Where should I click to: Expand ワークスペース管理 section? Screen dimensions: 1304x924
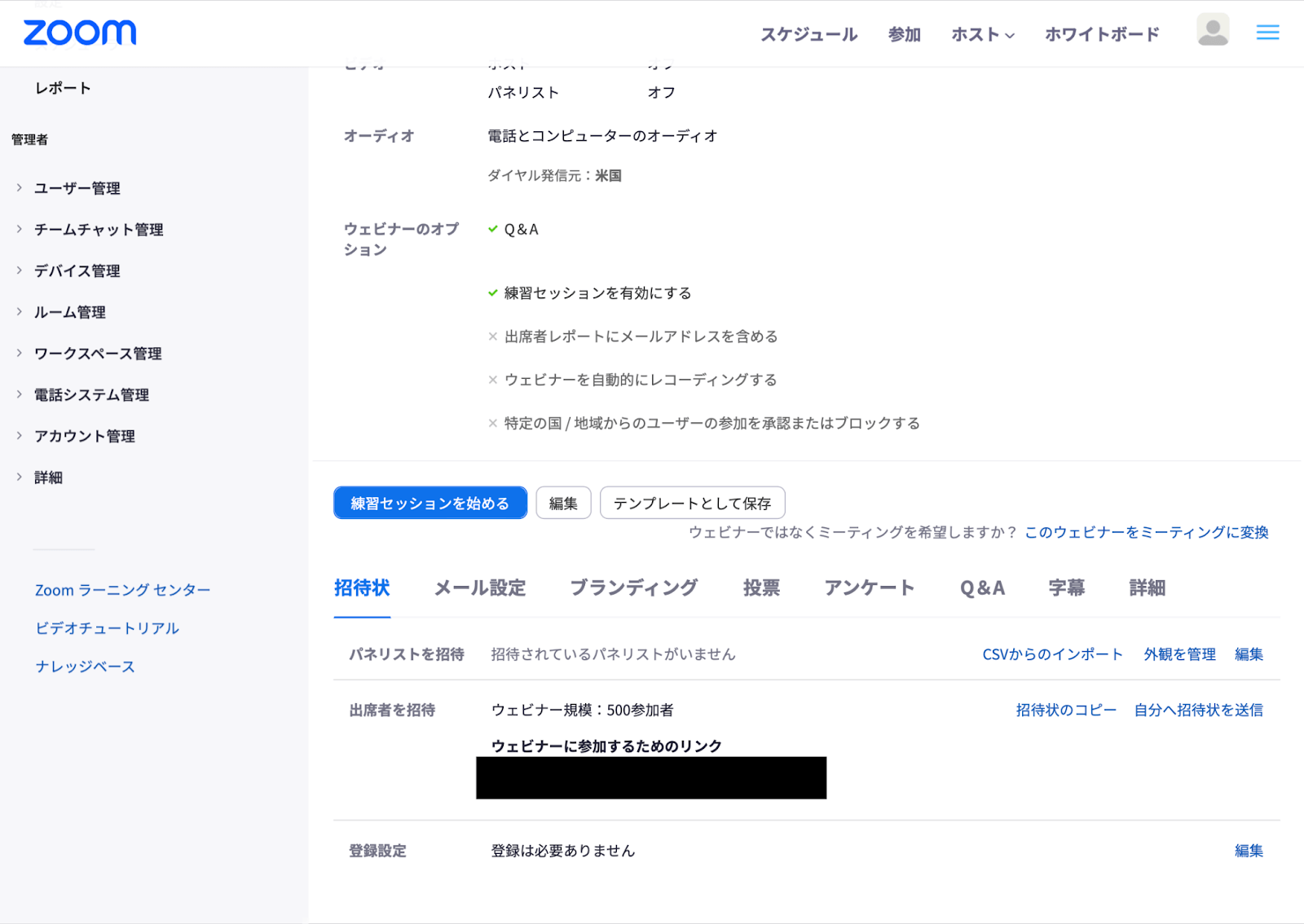[x=97, y=354]
